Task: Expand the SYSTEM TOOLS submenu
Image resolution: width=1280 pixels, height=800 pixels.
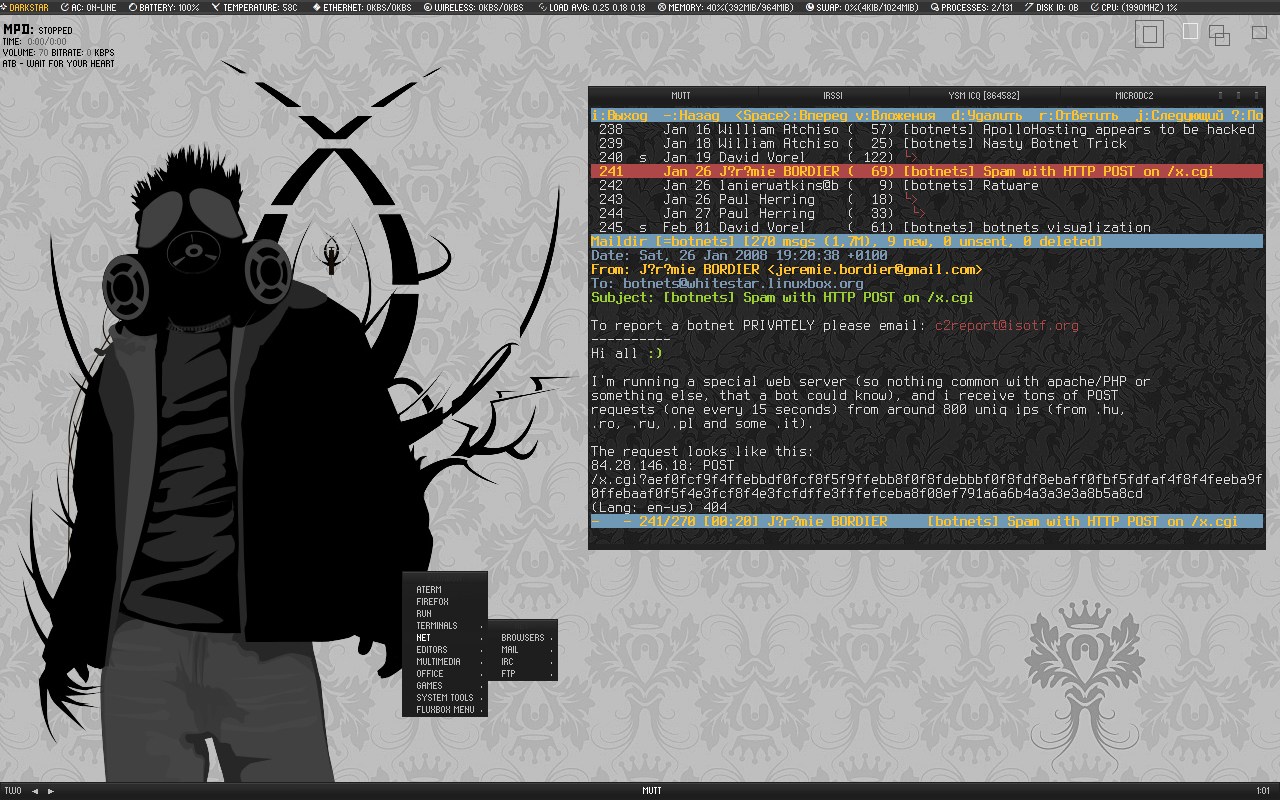Action: [446, 698]
